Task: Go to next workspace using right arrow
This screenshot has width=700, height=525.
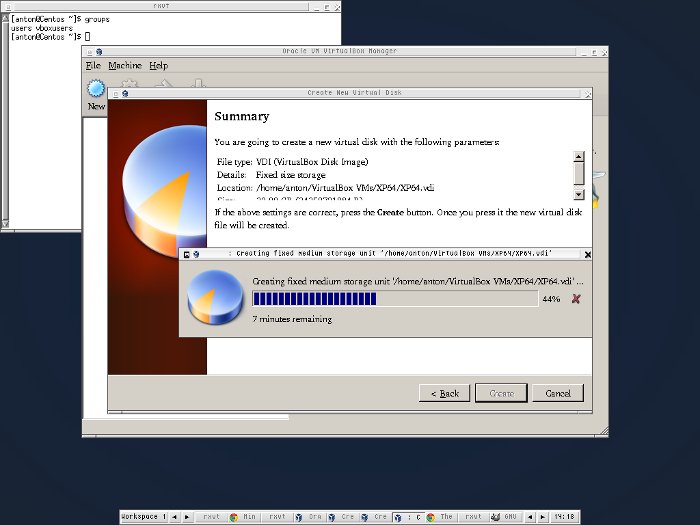Action: pyautogui.click(x=187, y=517)
